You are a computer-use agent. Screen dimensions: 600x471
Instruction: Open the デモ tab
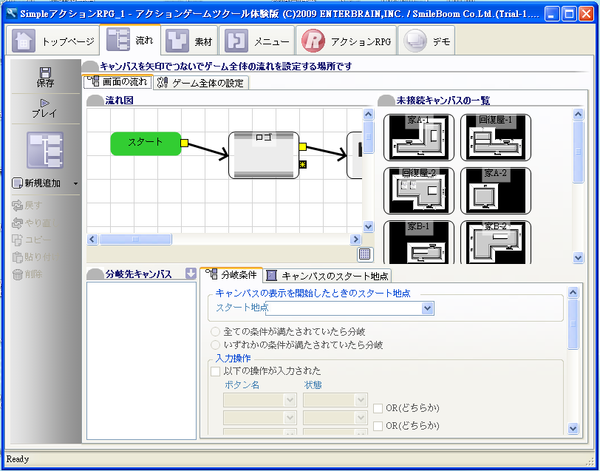click(427, 41)
